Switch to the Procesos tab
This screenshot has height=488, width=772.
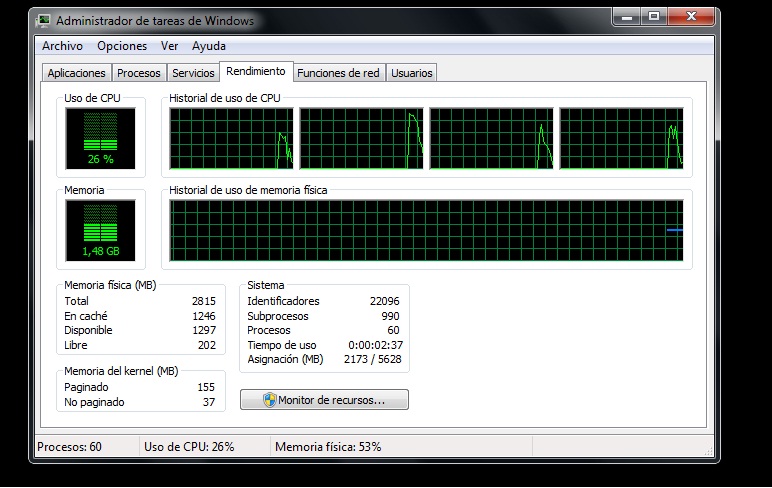pyautogui.click(x=139, y=73)
